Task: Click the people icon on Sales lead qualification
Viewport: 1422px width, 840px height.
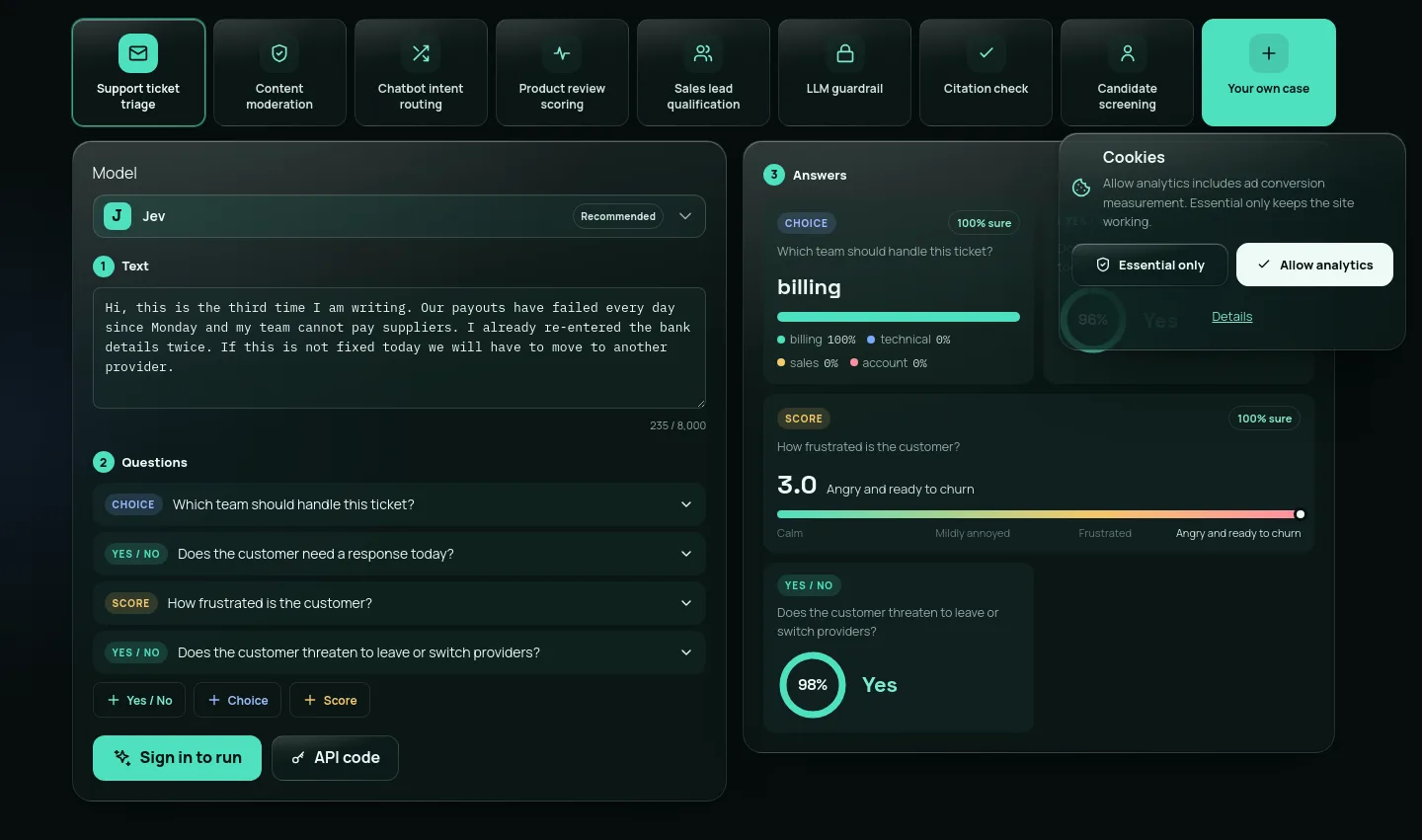Action: [x=703, y=53]
